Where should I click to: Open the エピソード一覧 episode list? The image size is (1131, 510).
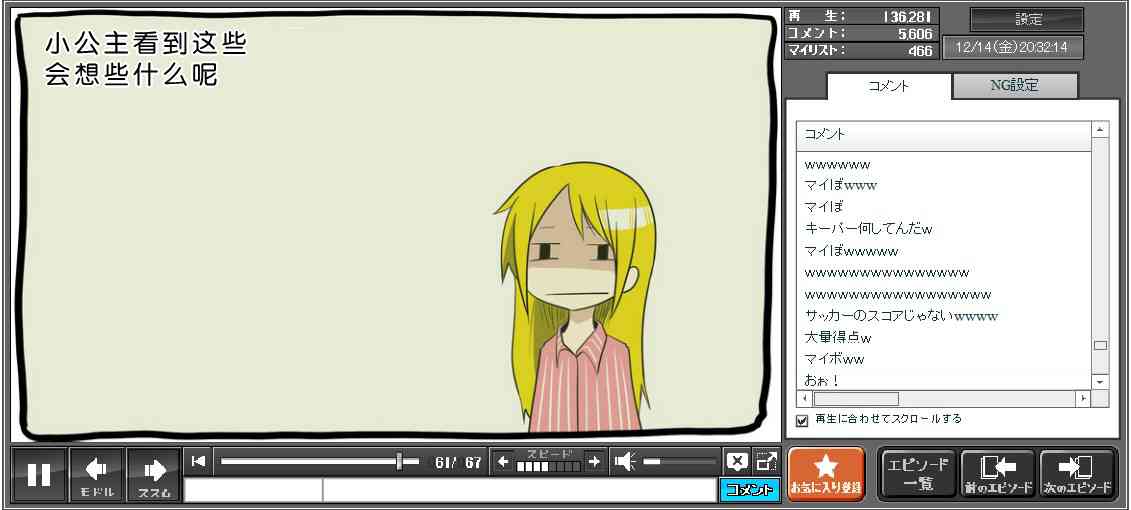(x=917, y=474)
